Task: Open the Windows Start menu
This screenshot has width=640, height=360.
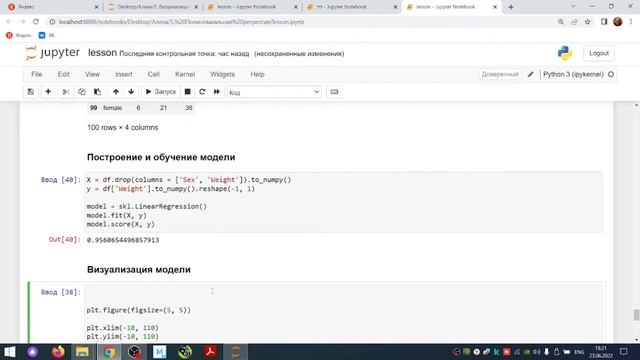Action: point(9,351)
